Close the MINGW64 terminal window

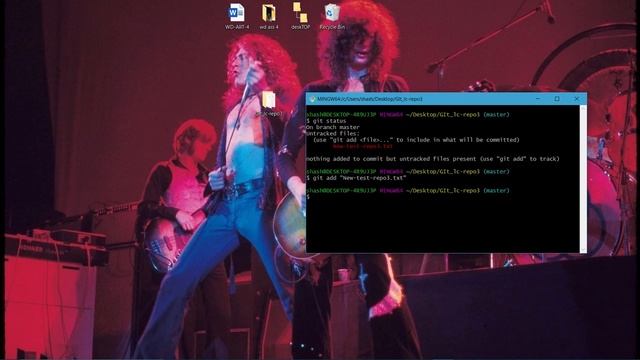tap(576, 99)
